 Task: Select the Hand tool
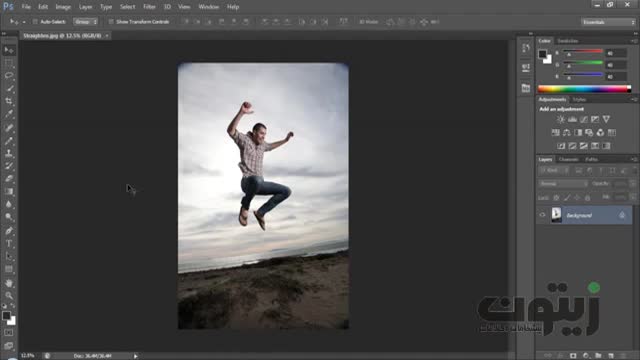(9, 283)
